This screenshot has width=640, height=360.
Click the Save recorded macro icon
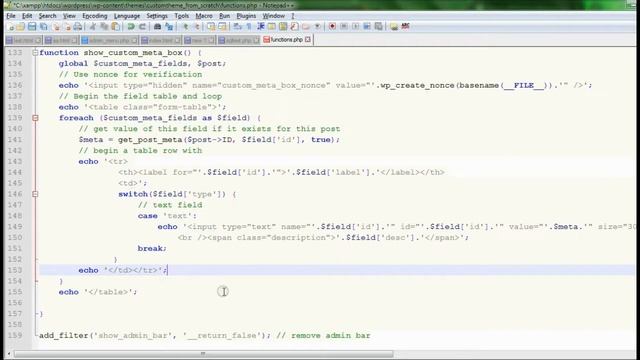coord(378,27)
